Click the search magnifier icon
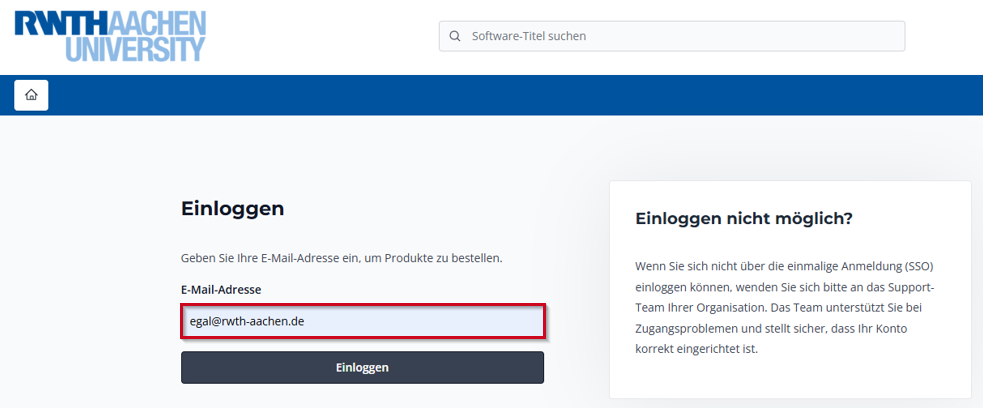The image size is (983, 408). 455,36
